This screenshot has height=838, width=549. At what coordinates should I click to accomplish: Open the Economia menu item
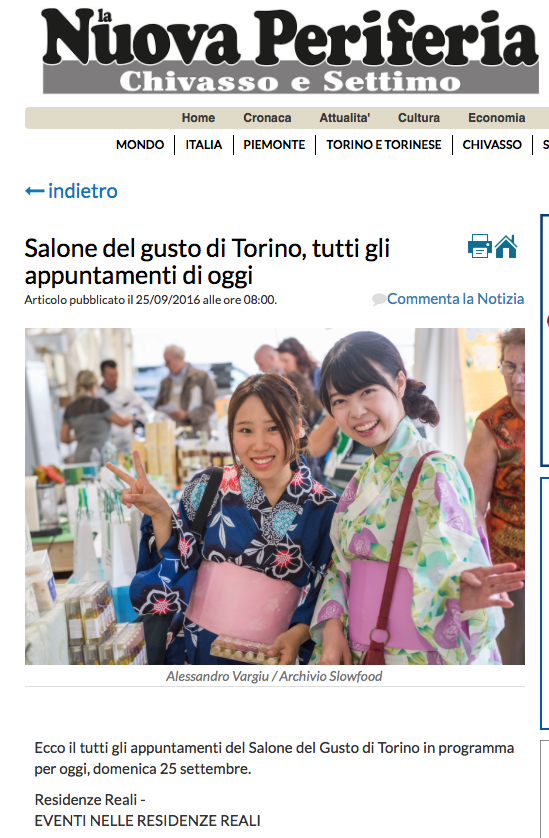coord(497,118)
